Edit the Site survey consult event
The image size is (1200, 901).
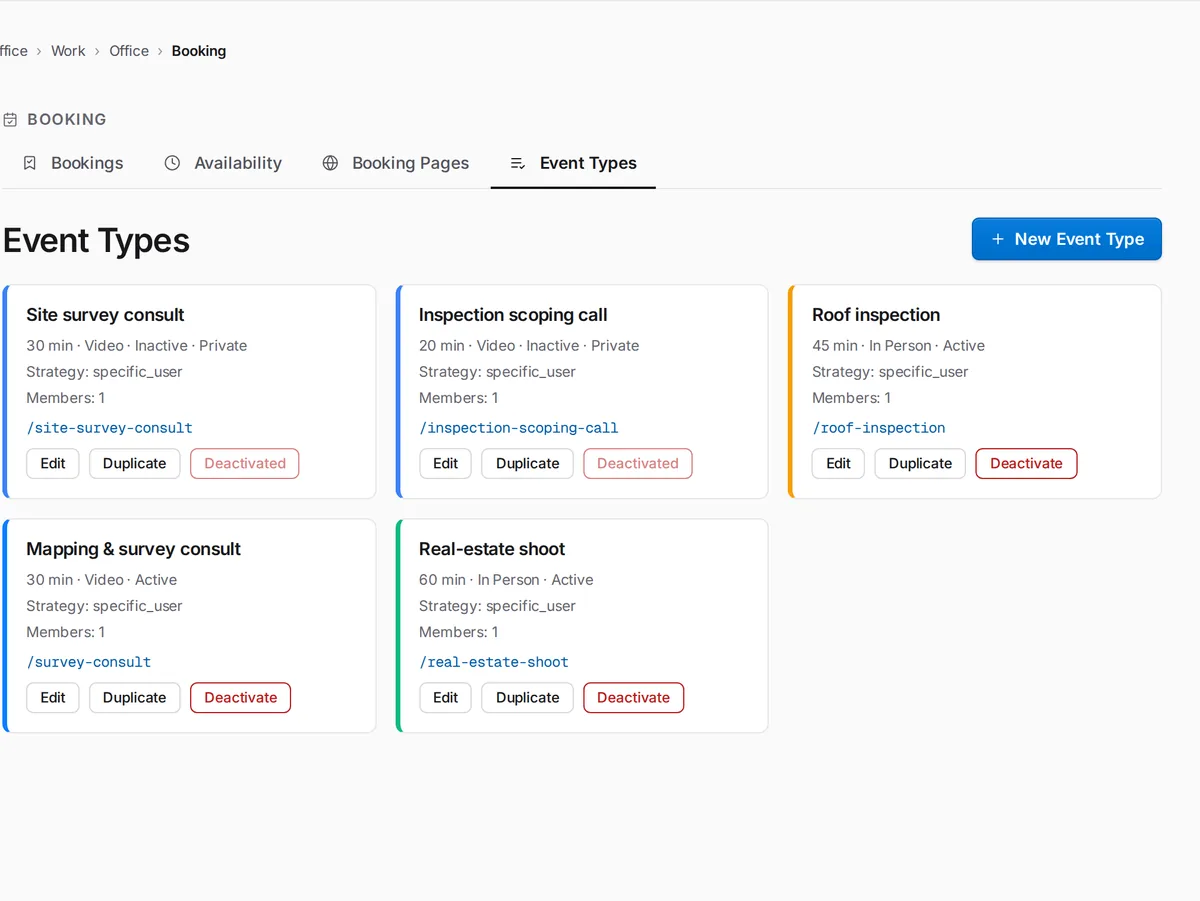[53, 464]
